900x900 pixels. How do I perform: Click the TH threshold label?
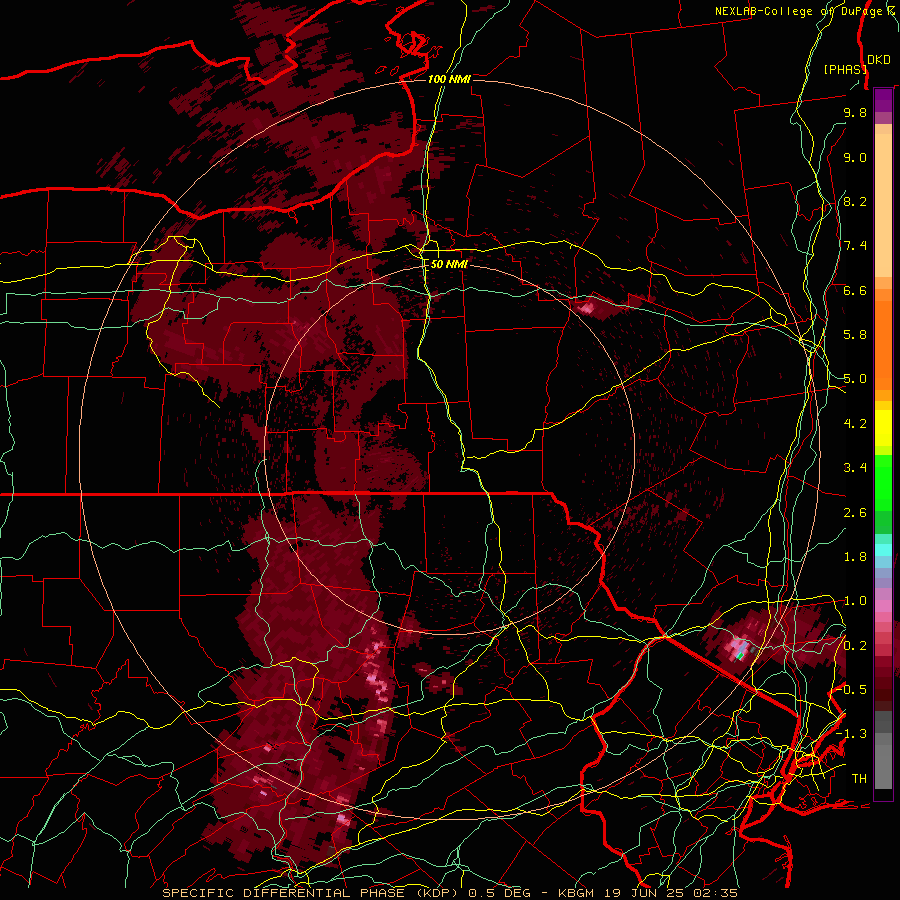click(x=859, y=779)
